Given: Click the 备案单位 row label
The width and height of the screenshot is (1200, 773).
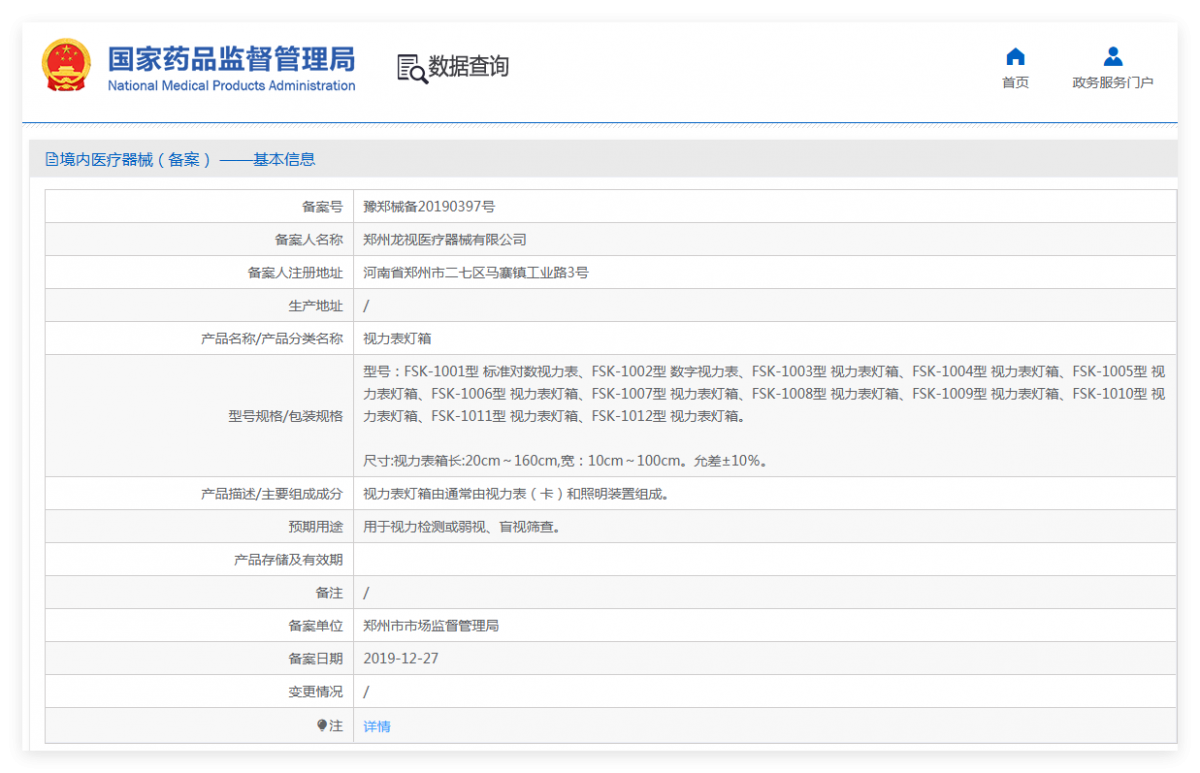Looking at the screenshot, I should [315, 626].
